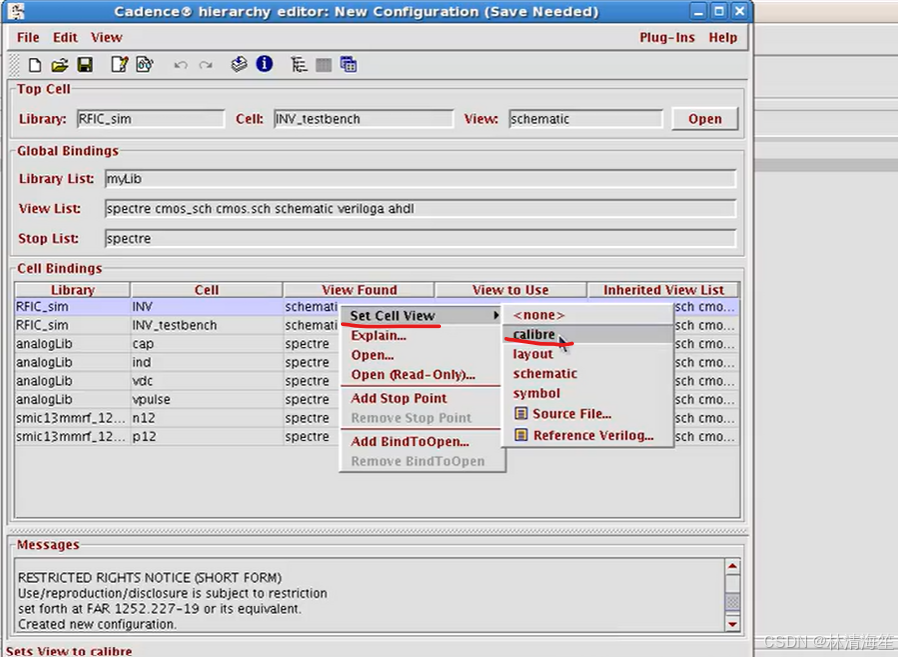898x657 pixels.
Task: Click Open... in the context menu
Action: (421, 355)
